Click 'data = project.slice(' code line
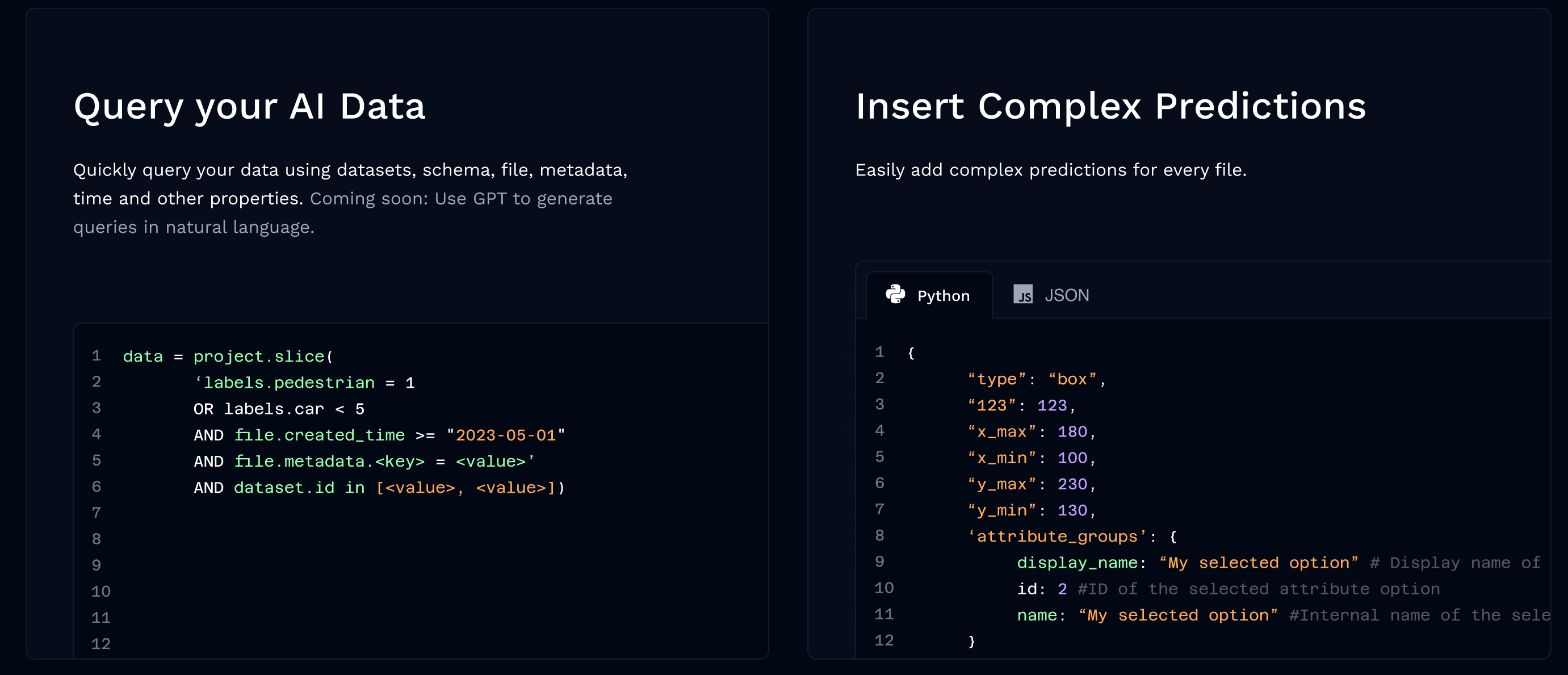This screenshot has height=675, width=1568. coord(228,356)
